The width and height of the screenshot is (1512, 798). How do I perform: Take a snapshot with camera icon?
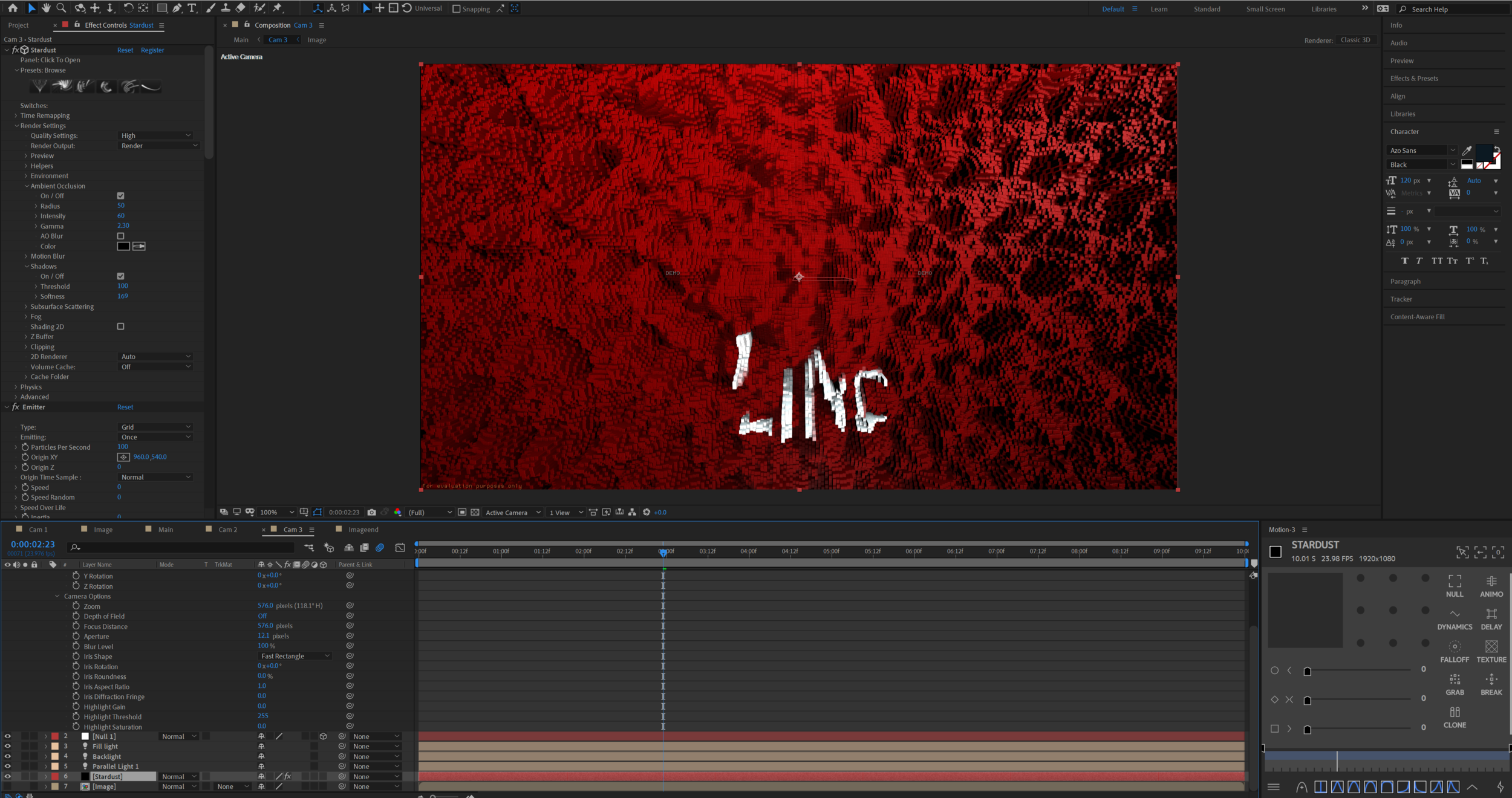tap(371, 512)
